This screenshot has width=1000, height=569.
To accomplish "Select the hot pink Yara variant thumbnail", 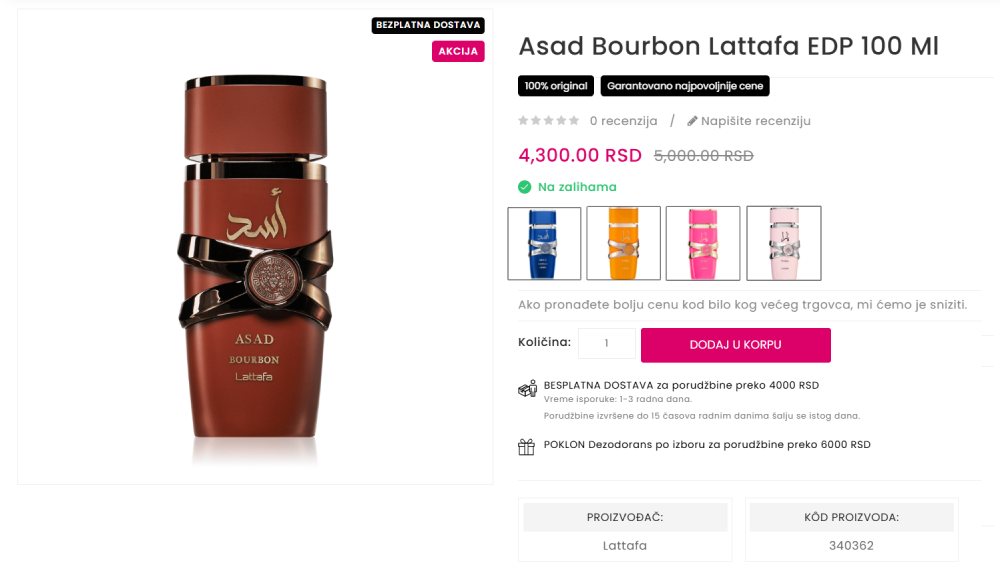I will pyautogui.click(x=703, y=243).
